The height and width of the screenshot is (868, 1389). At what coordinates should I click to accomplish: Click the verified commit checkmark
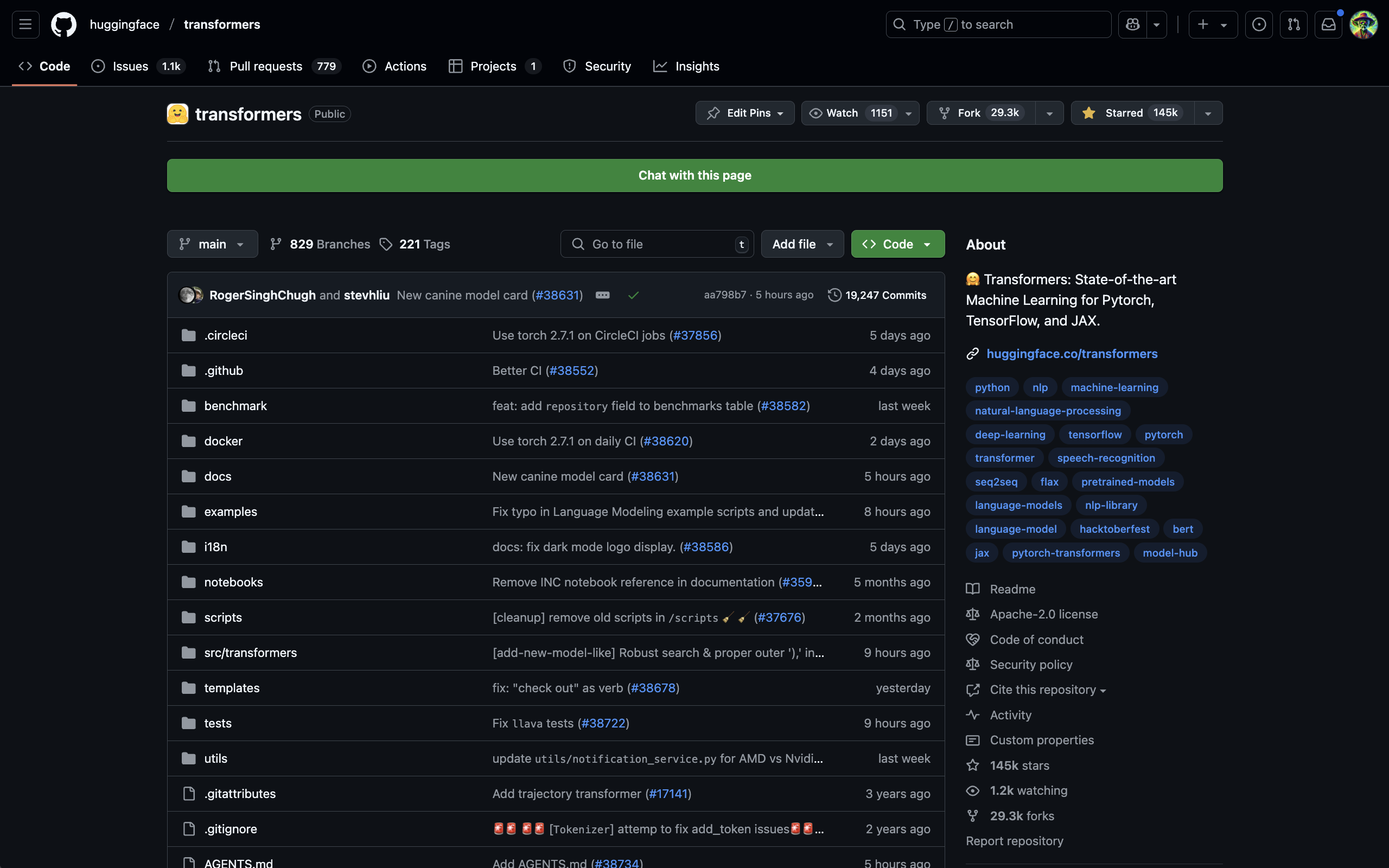tap(634, 295)
